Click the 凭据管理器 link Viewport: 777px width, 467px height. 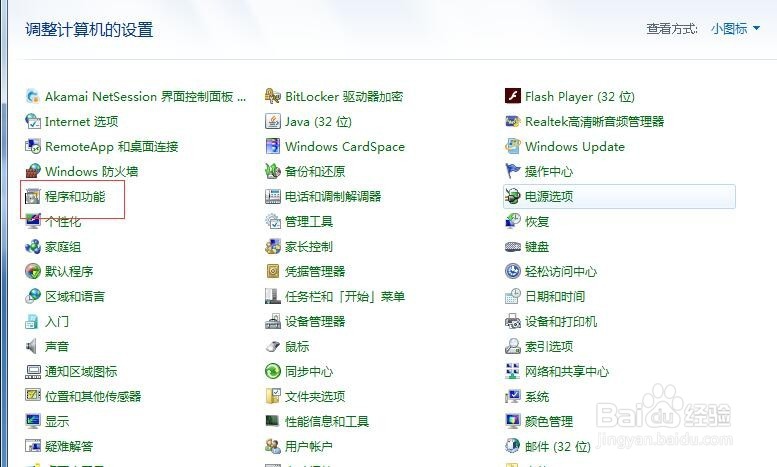point(315,271)
